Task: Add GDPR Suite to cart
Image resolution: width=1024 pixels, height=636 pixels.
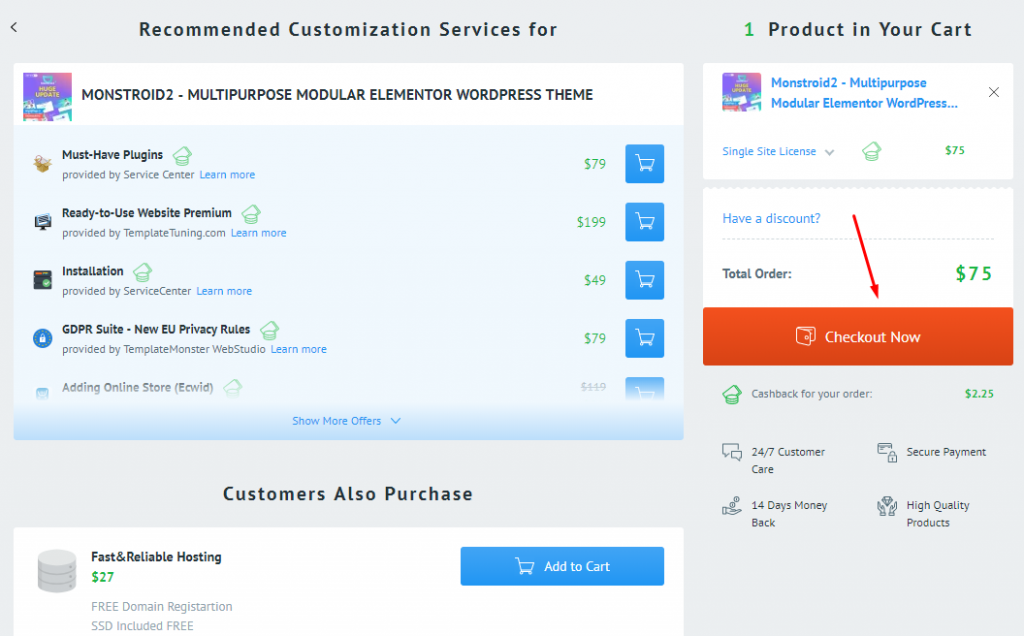Action: tap(645, 338)
